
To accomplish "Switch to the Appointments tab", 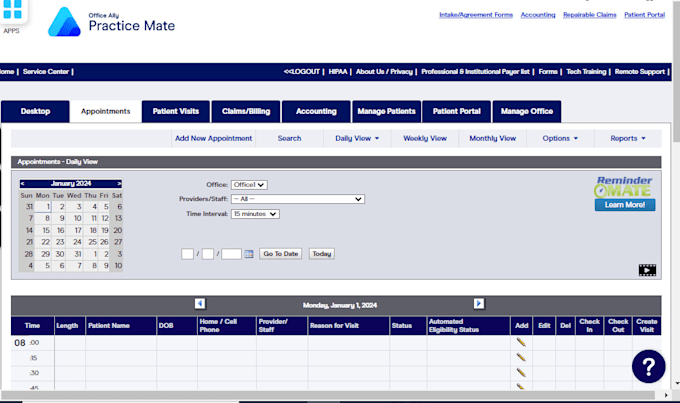I will (105, 111).
